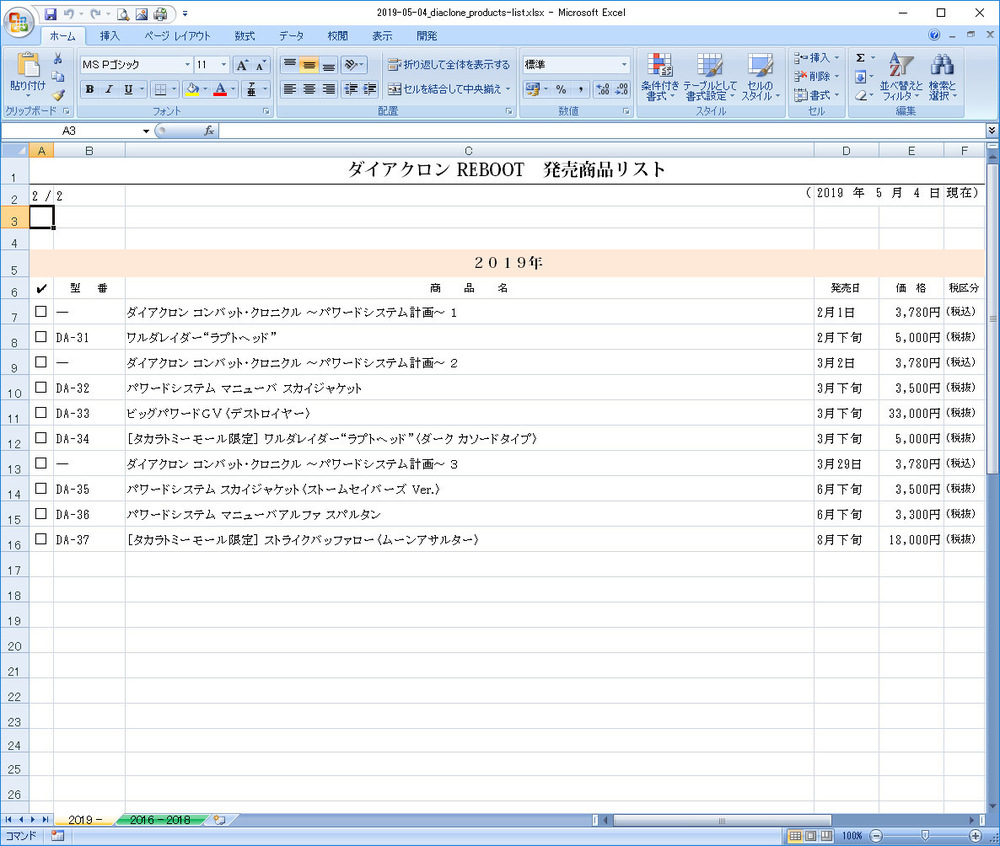Screen dimensions: 1000x846
Task: Toggle Underline formatting
Action: (128, 89)
